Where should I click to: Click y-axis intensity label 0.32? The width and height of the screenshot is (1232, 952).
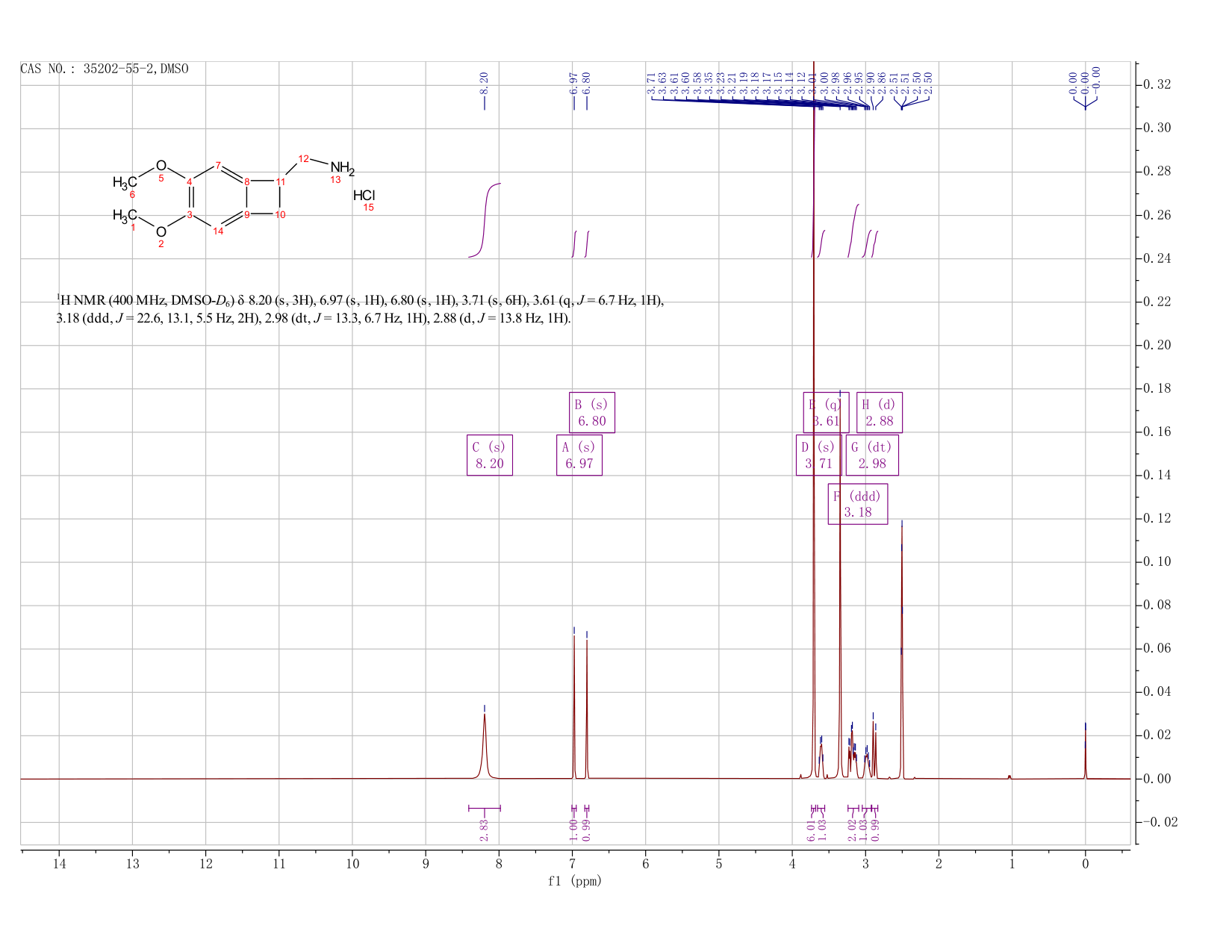tap(1157, 85)
